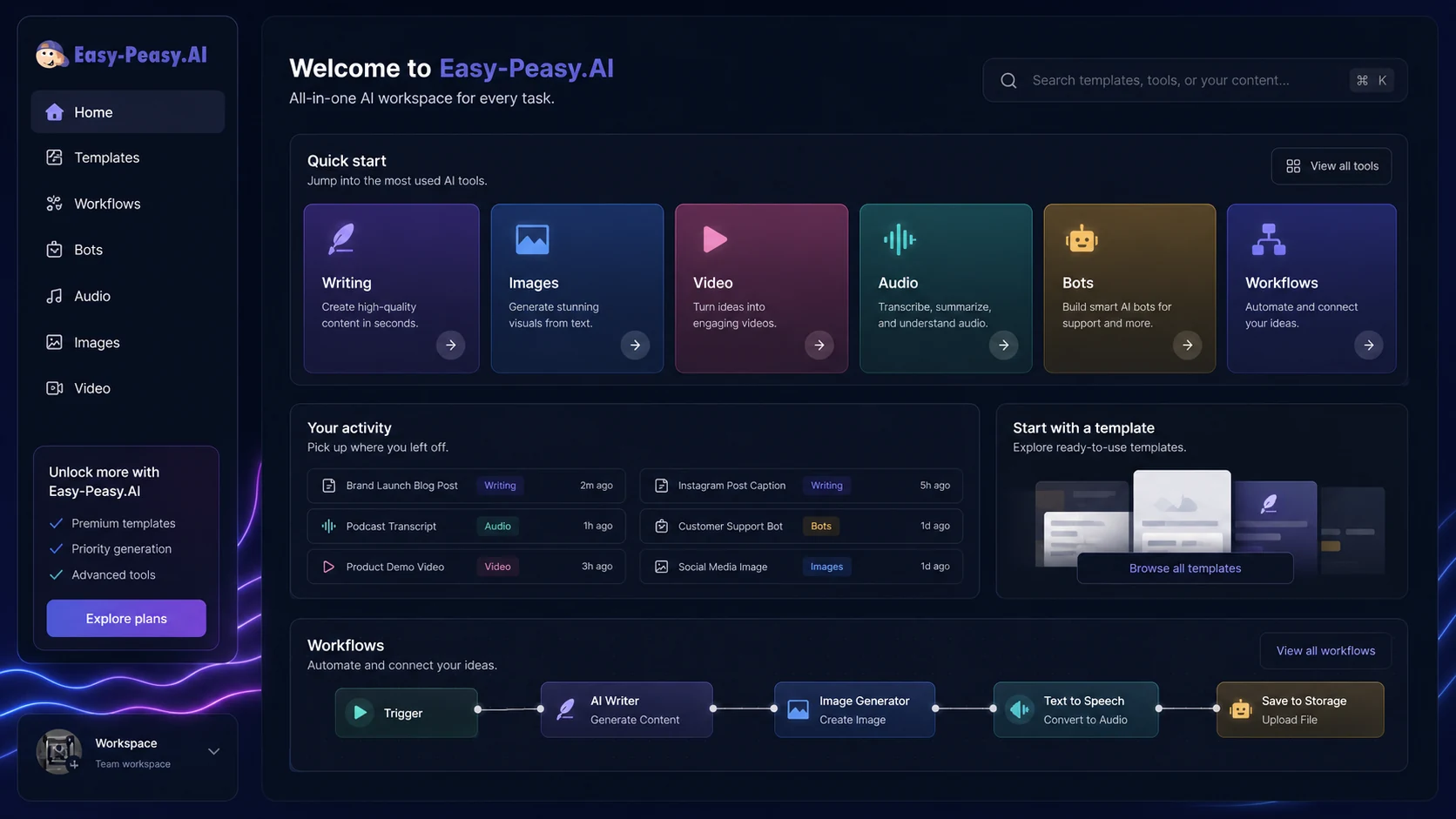Click the Audio card waveform icon
The image size is (1456, 819).
(899, 238)
